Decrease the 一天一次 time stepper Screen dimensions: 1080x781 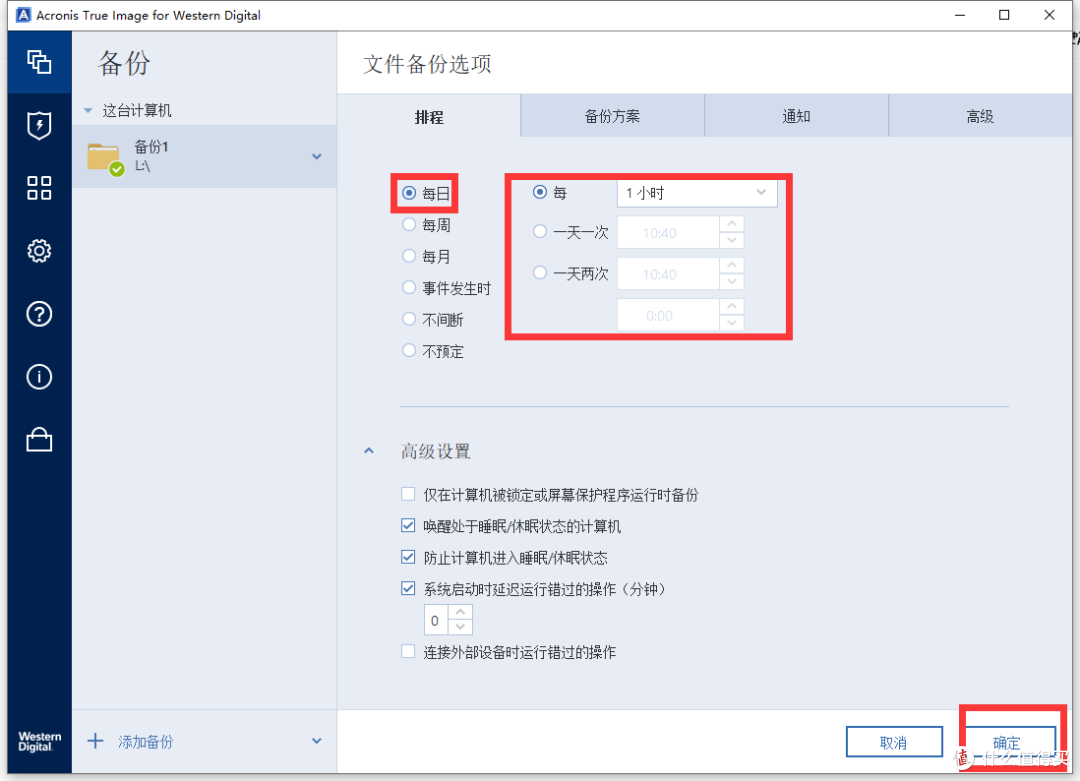(x=731, y=240)
